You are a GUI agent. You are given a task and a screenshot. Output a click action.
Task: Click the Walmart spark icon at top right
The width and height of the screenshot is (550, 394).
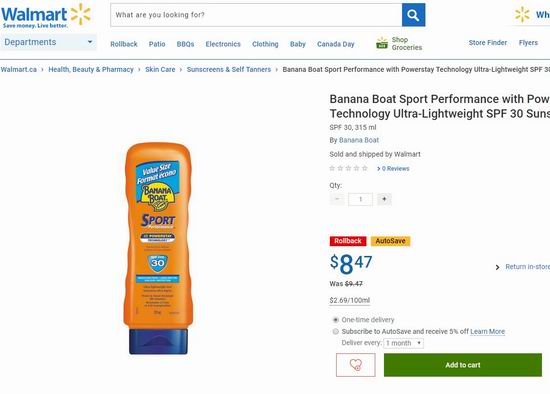click(x=522, y=15)
